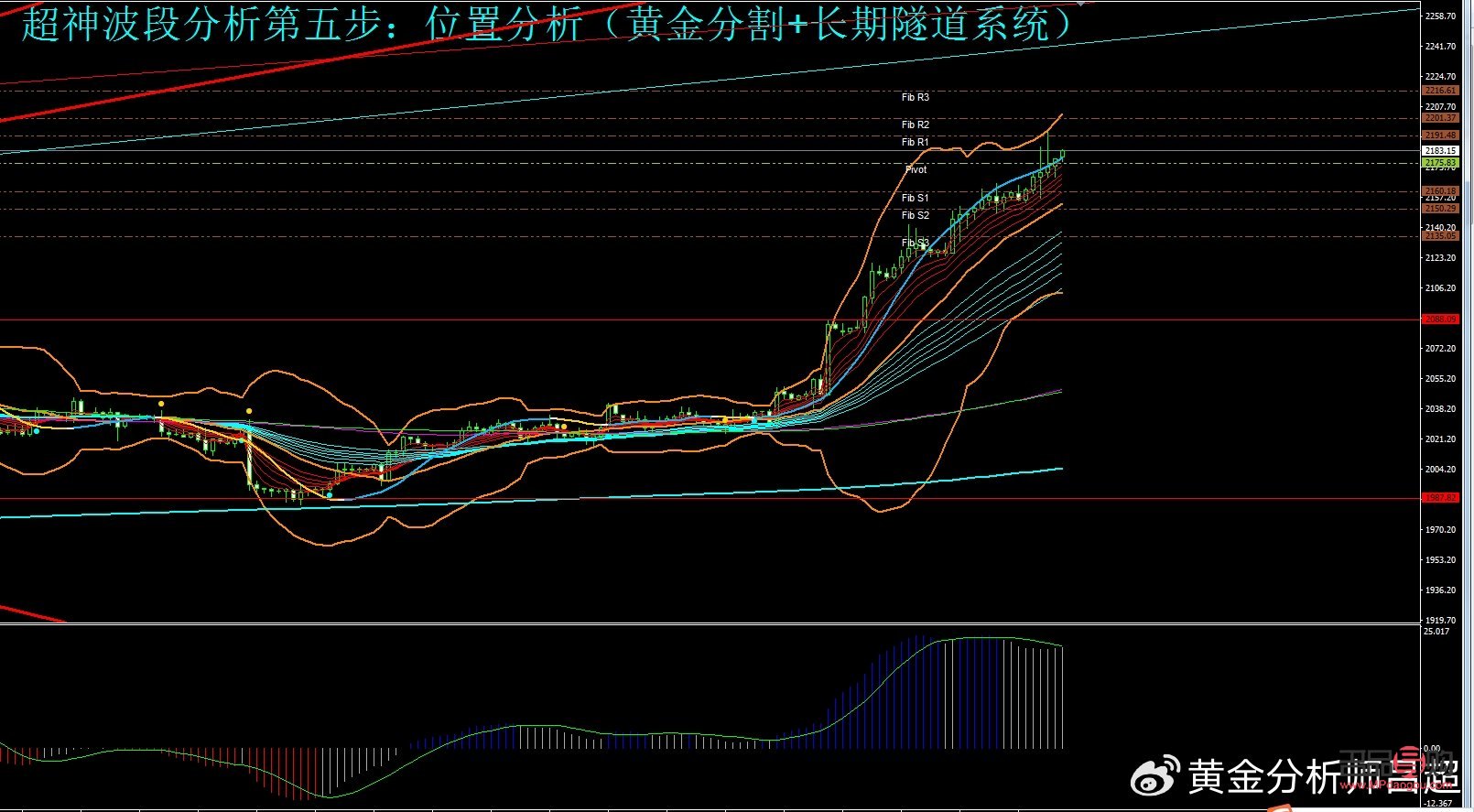Click the chart title text 超神波段分析第五步
The width and height of the screenshot is (1474, 812).
(x=201, y=25)
